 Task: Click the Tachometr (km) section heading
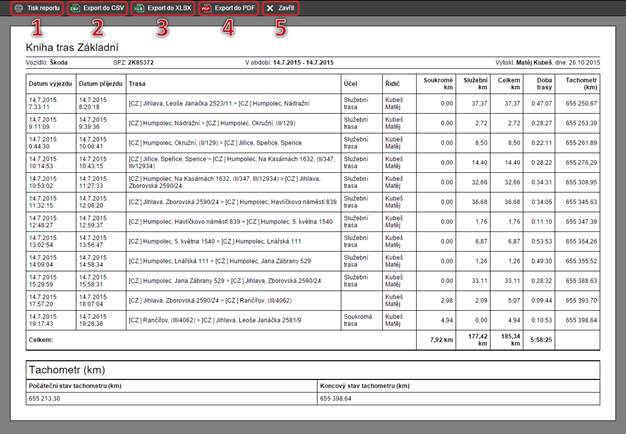67,370
